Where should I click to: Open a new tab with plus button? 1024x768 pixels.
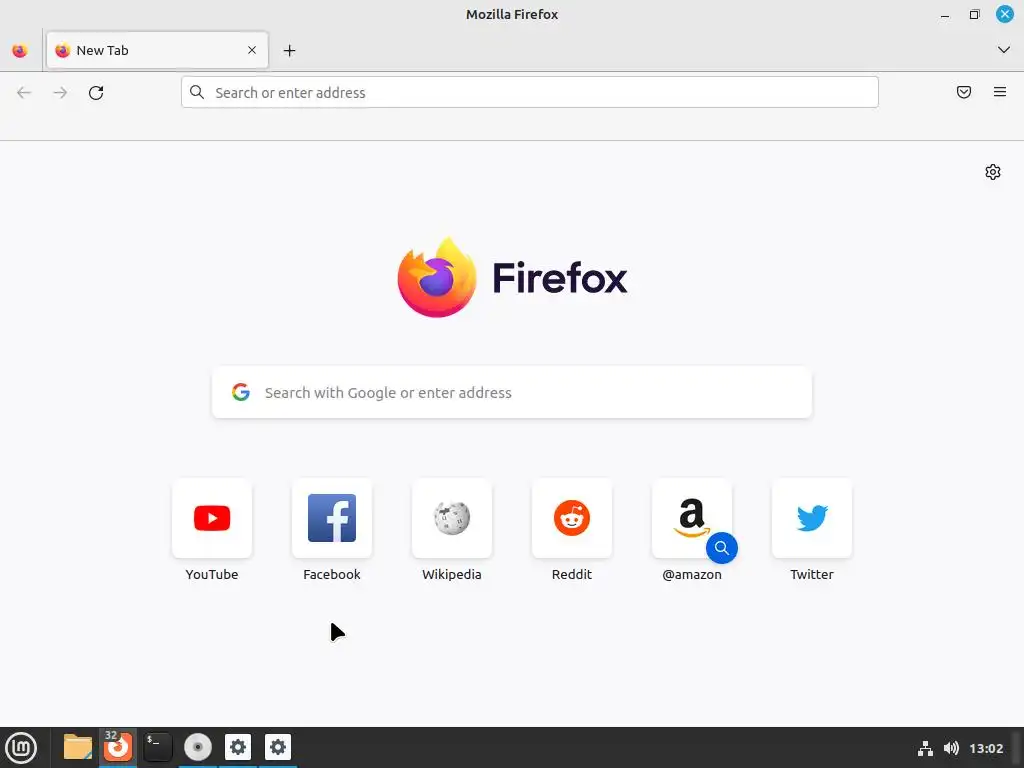click(289, 50)
